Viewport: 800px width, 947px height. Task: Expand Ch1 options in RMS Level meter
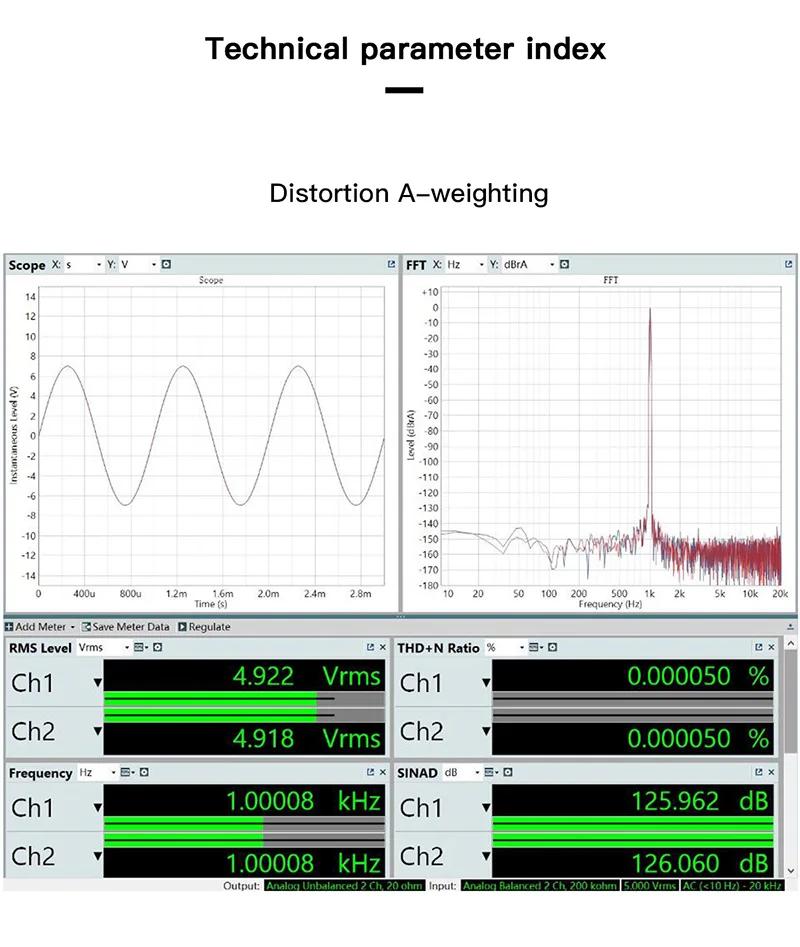point(97,683)
